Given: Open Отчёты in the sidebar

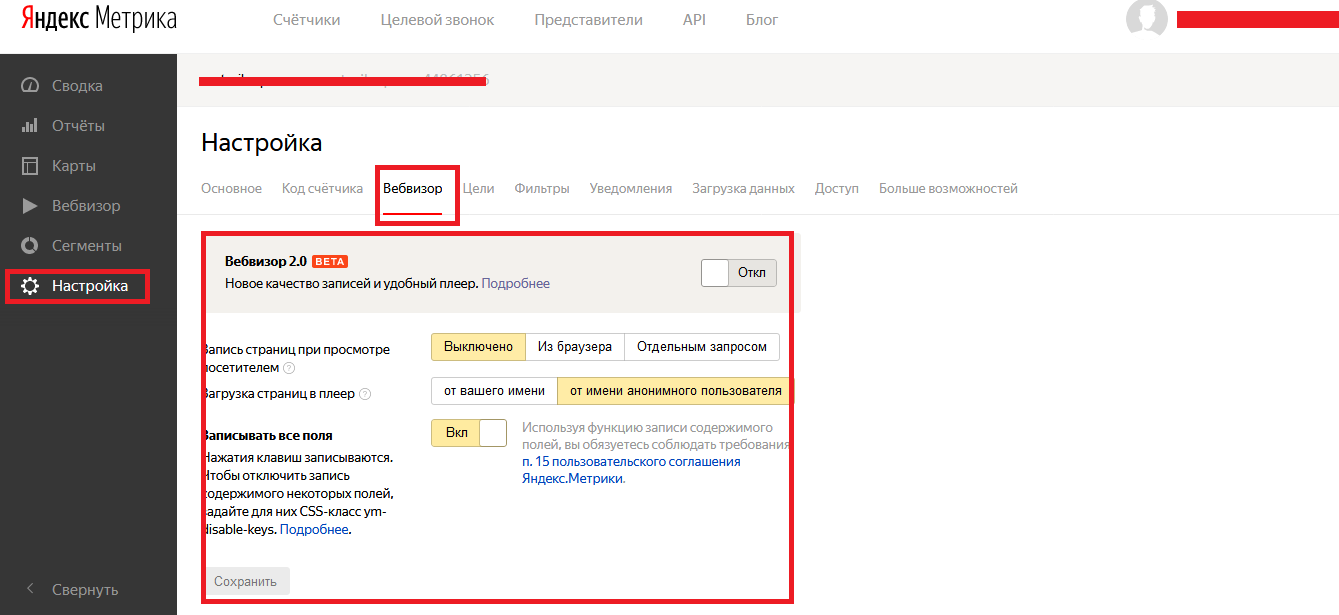Looking at the screenshot, I should (x=78, y=126).
